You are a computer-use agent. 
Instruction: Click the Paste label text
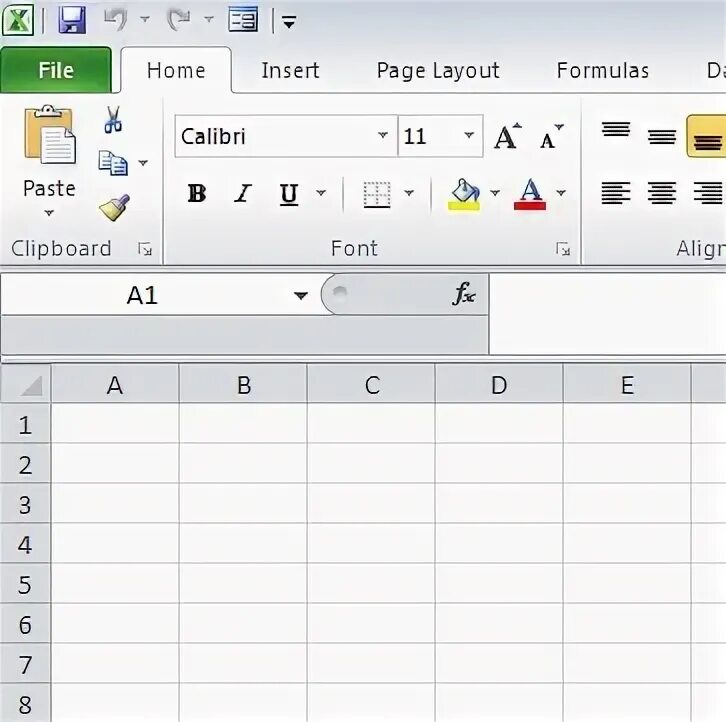(x=49, y=189)
